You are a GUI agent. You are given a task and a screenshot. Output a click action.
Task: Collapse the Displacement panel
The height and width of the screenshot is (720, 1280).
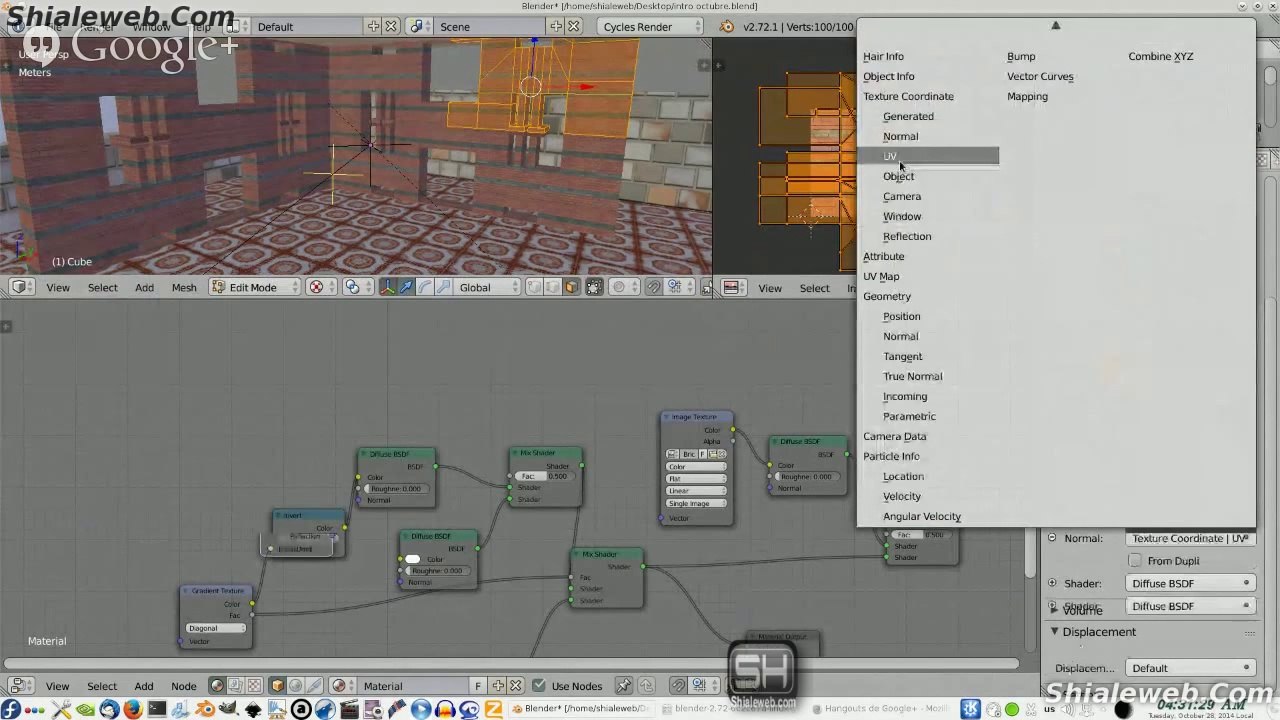[x=1055, y=632]
